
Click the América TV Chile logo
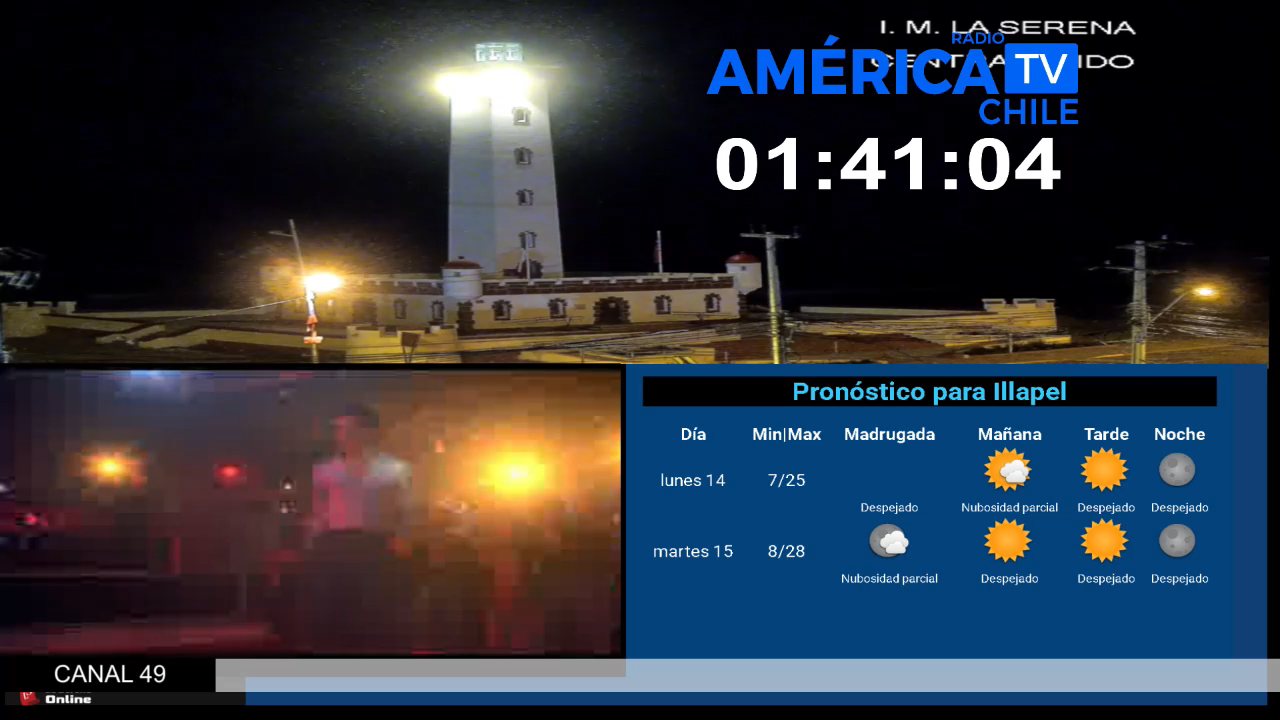click(893, 80)
